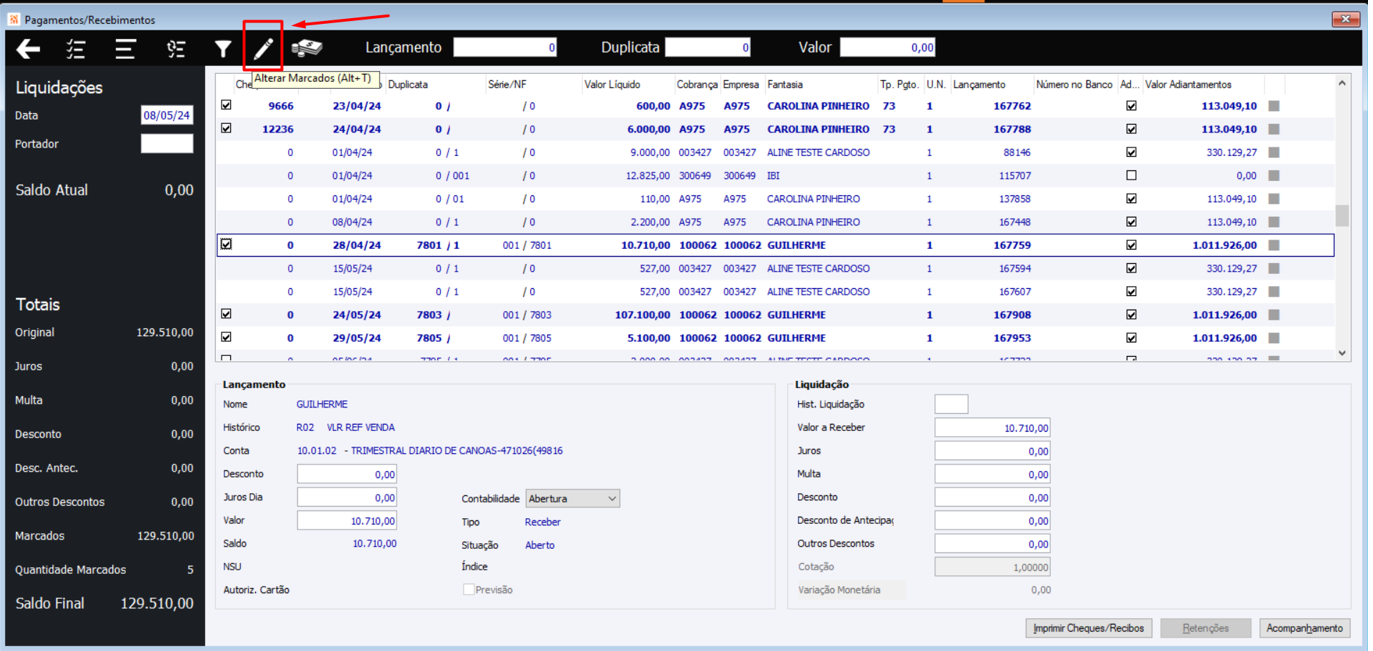Image resolution: width=1373 pixels, height=651 pixels.
Task: Click scroll-up arrow of the grid
Action: tap(1342, 84)
